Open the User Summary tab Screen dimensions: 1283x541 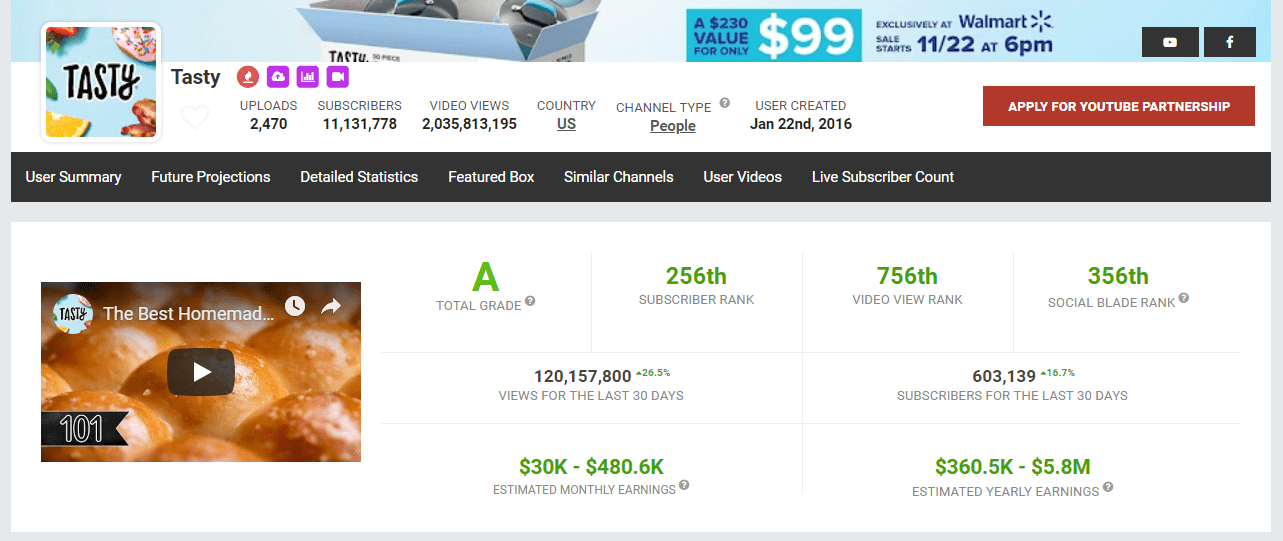click(73, 177)
